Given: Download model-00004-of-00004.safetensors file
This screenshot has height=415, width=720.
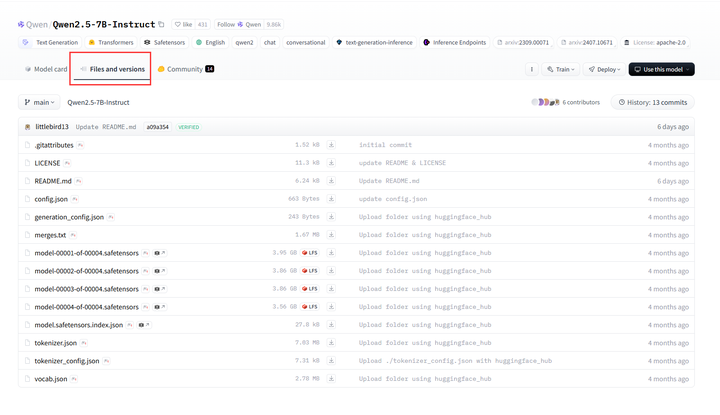Looking at the screenshot, I should 331,307.
